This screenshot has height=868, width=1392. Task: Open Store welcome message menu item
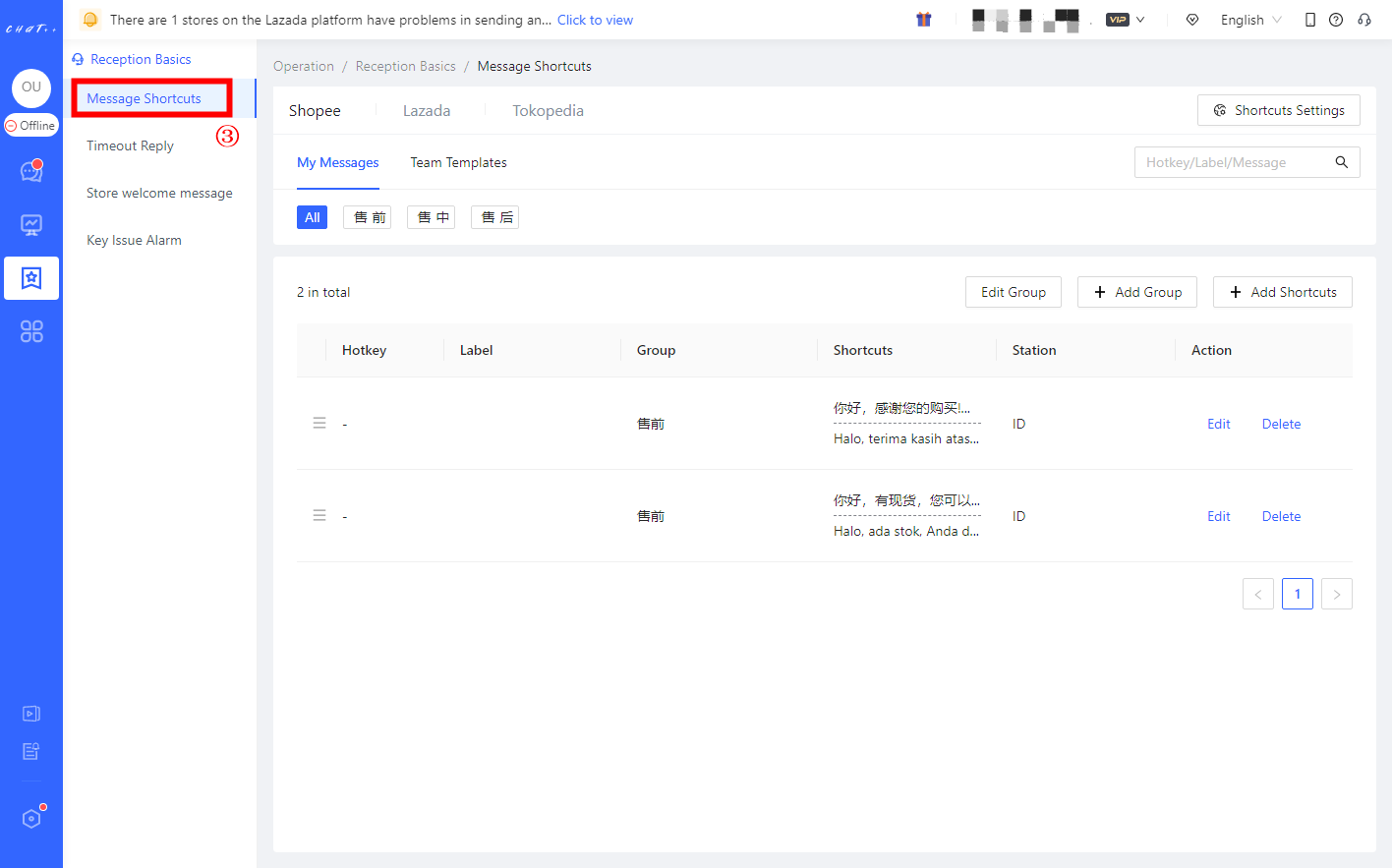[159, 193]
